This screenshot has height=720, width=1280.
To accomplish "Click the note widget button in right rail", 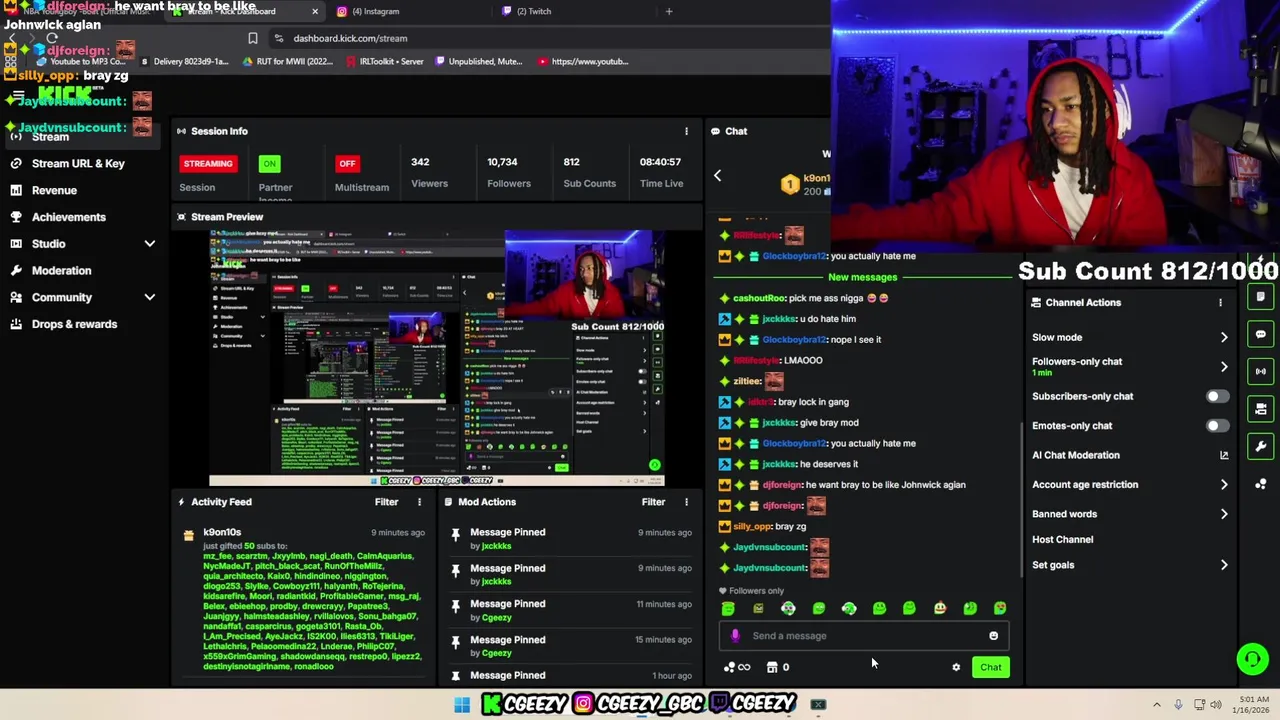I will 1261,297.
